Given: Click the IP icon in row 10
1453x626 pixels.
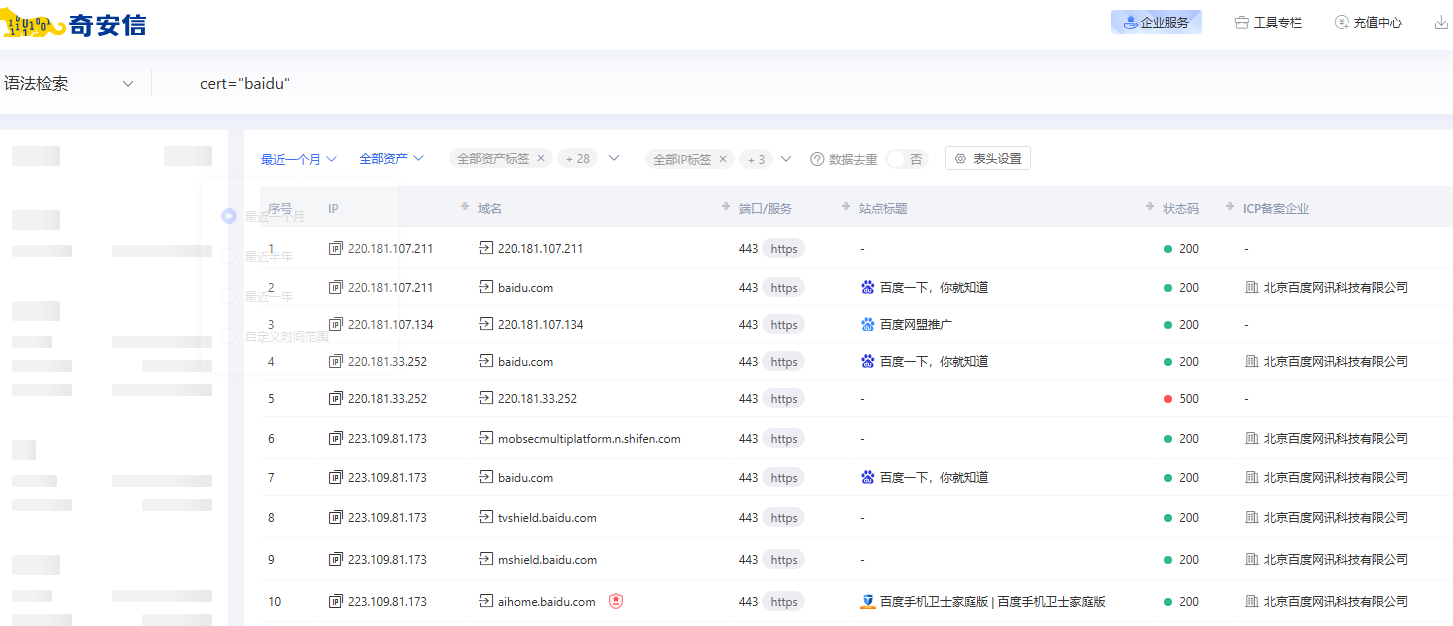Looking at the screenshot, I should (335, 601).
